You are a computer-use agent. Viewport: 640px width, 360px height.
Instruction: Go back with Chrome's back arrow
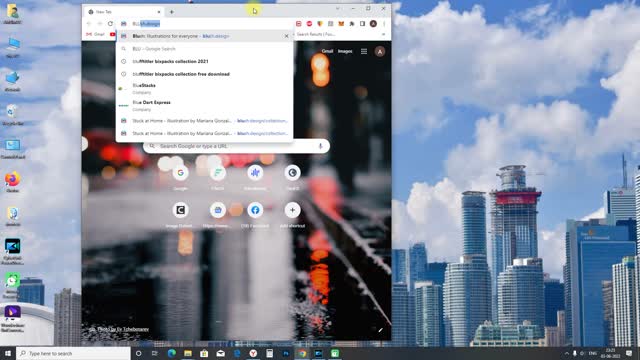[89, 24]
